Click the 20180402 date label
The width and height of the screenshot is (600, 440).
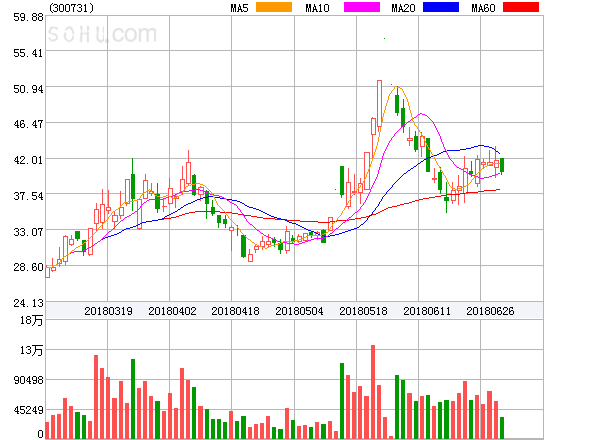pos(172,311)
